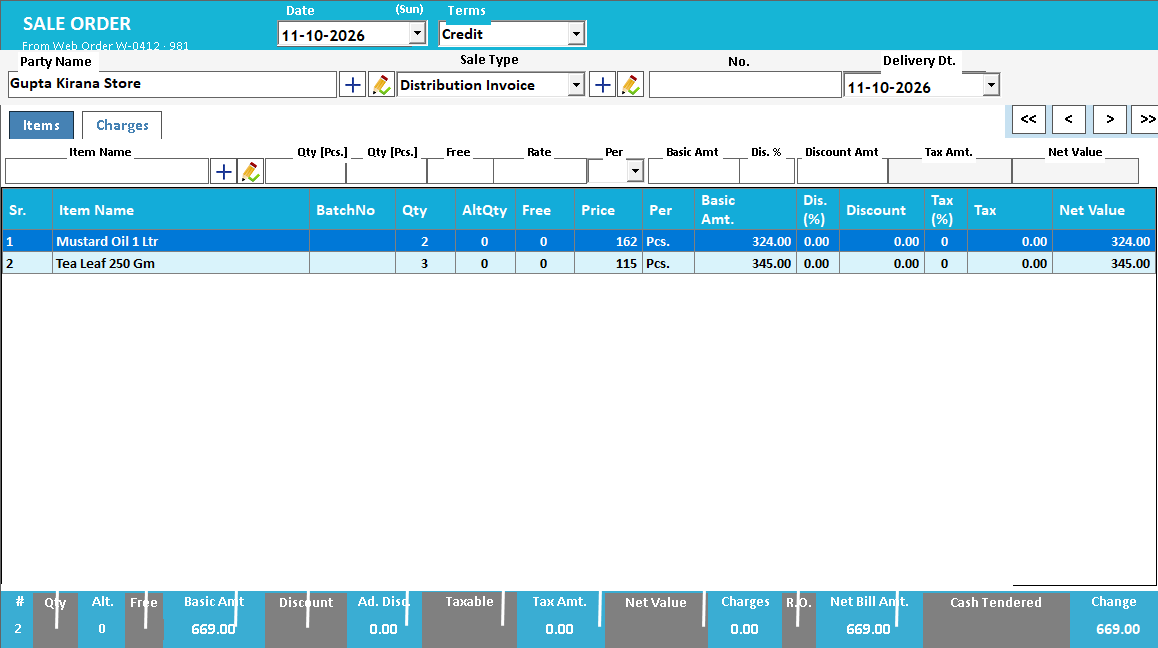Select the Tea Leaf 250 Gm row
The width and height of the screenshot is (1158, 648).
pyautogui.click(x=579, y=263)
